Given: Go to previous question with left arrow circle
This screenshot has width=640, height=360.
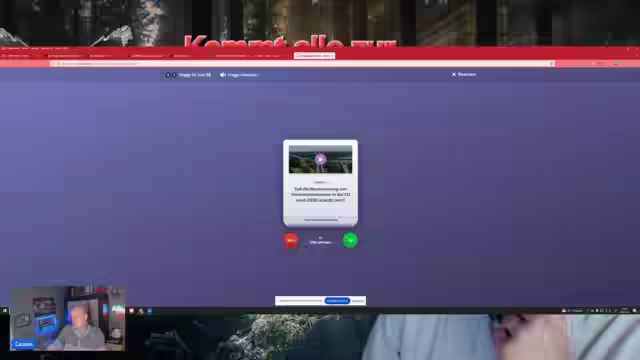Looking at the screenshot, I should point(167,75).
